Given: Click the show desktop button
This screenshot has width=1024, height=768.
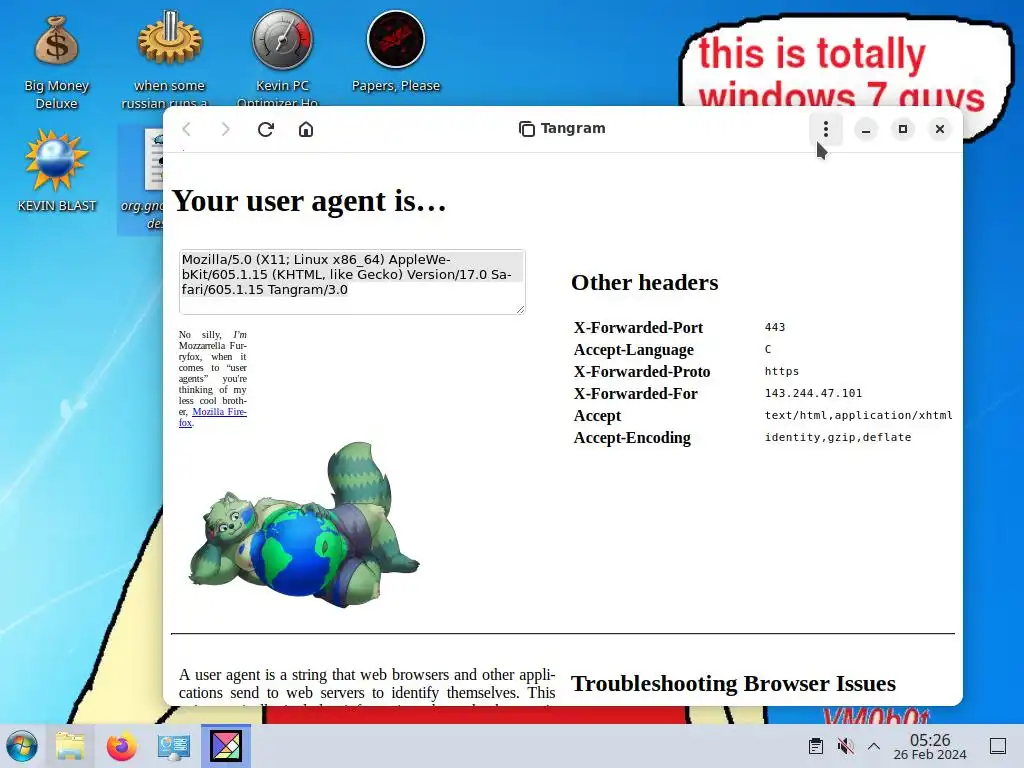Looking at the screenshot, I should (x=998, y=746).
